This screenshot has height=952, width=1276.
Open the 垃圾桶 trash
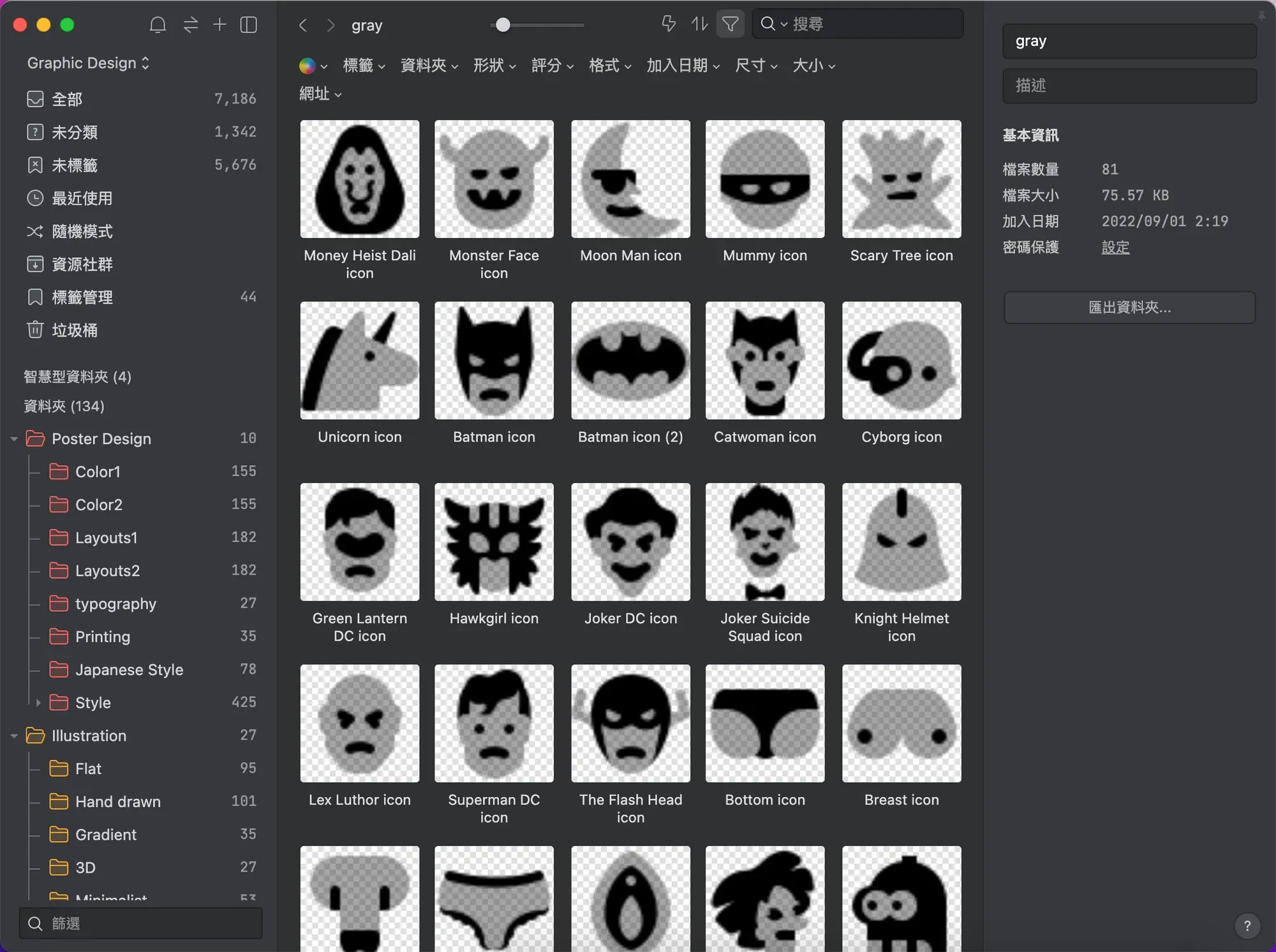click(x=141, y=330)
